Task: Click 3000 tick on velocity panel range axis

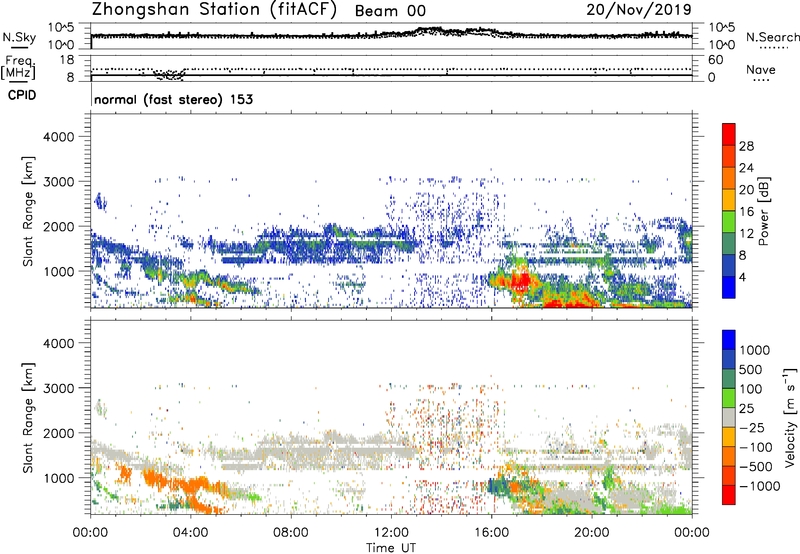Action: point(58,388)
